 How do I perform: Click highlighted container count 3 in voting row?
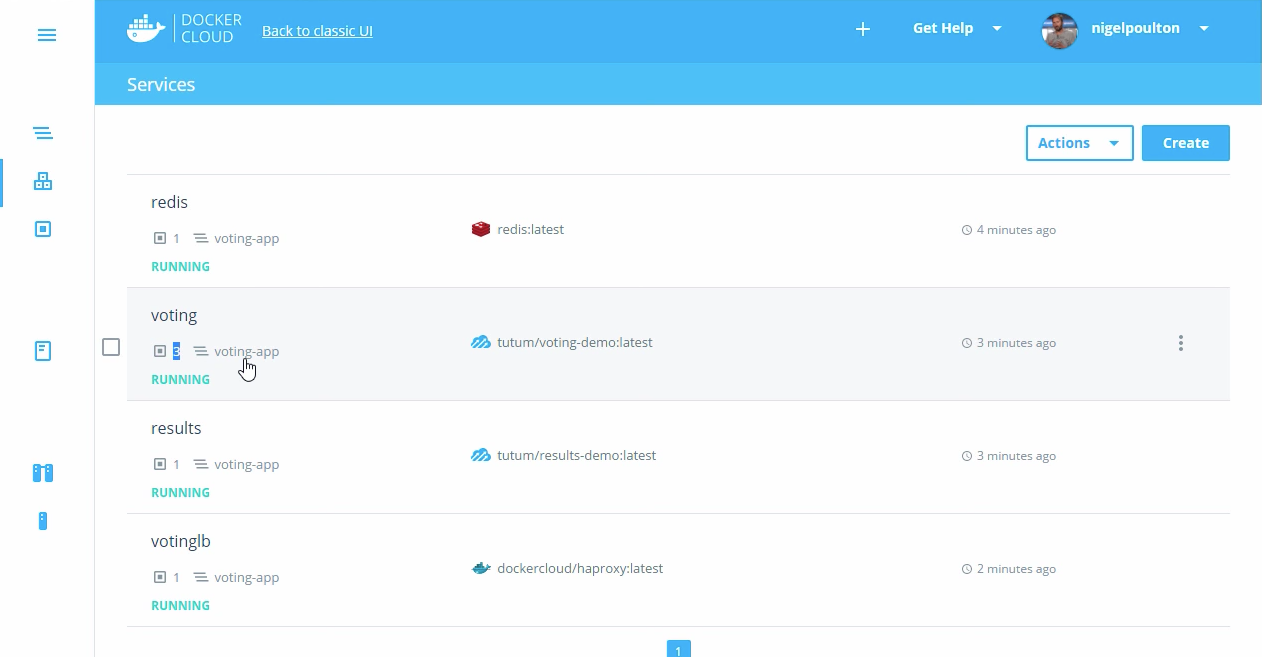(x=176, y=351)
